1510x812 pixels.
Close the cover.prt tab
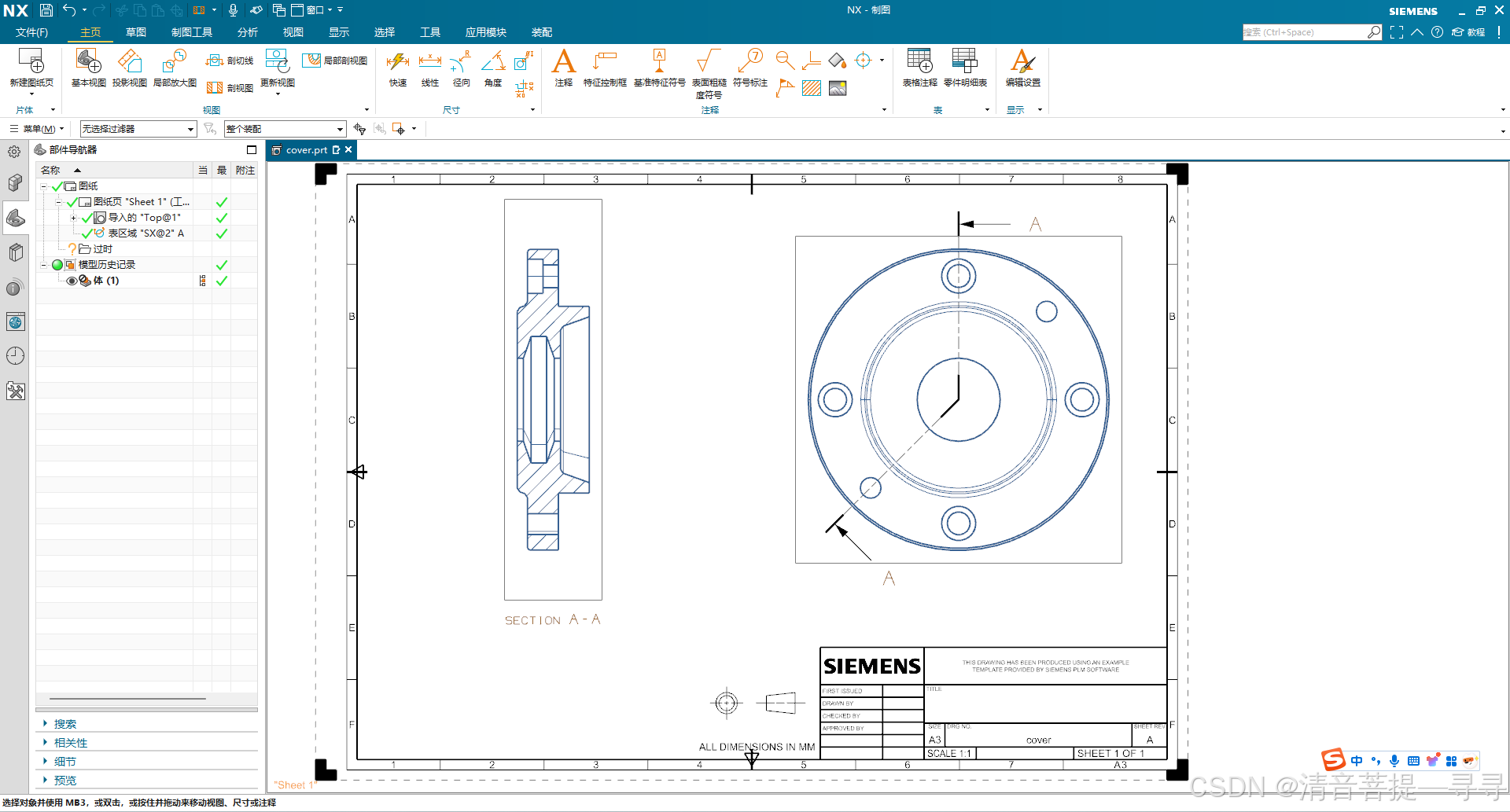[348, 149]
